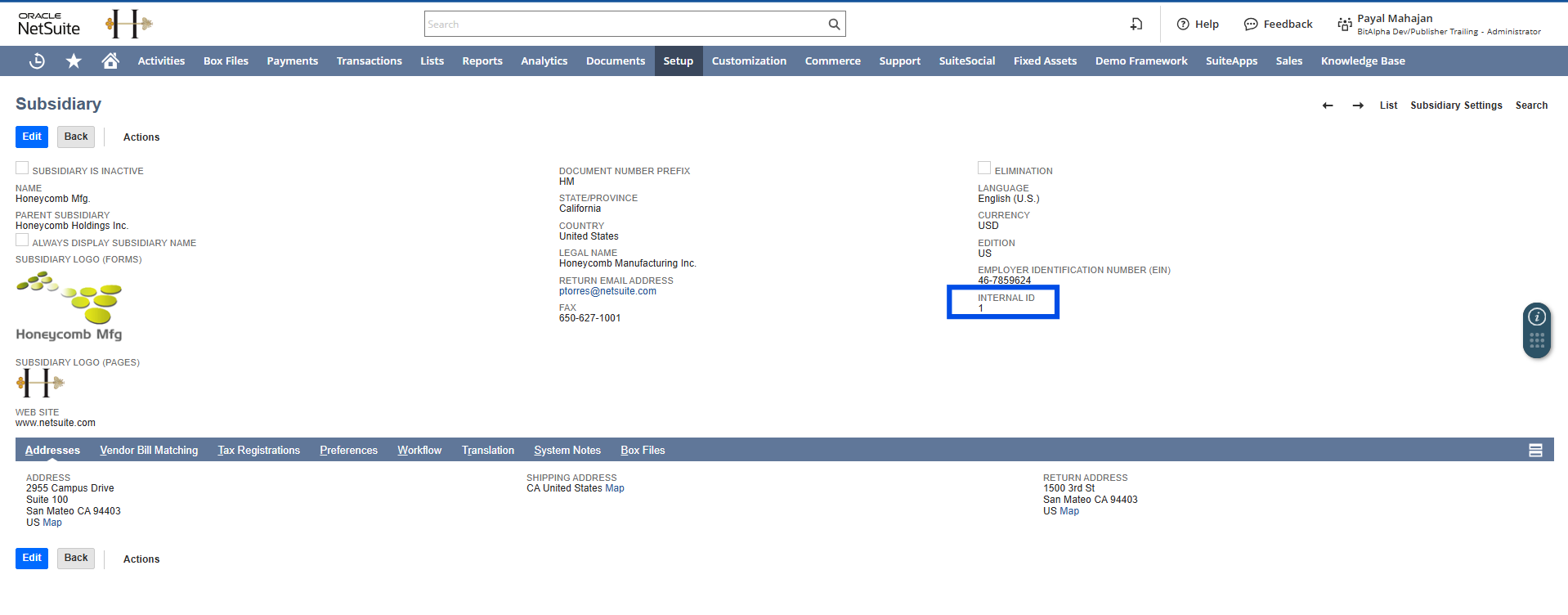Screen dimensions: 1568x615
Task: Open the Activities menu
Action: (x=161, y=61)
